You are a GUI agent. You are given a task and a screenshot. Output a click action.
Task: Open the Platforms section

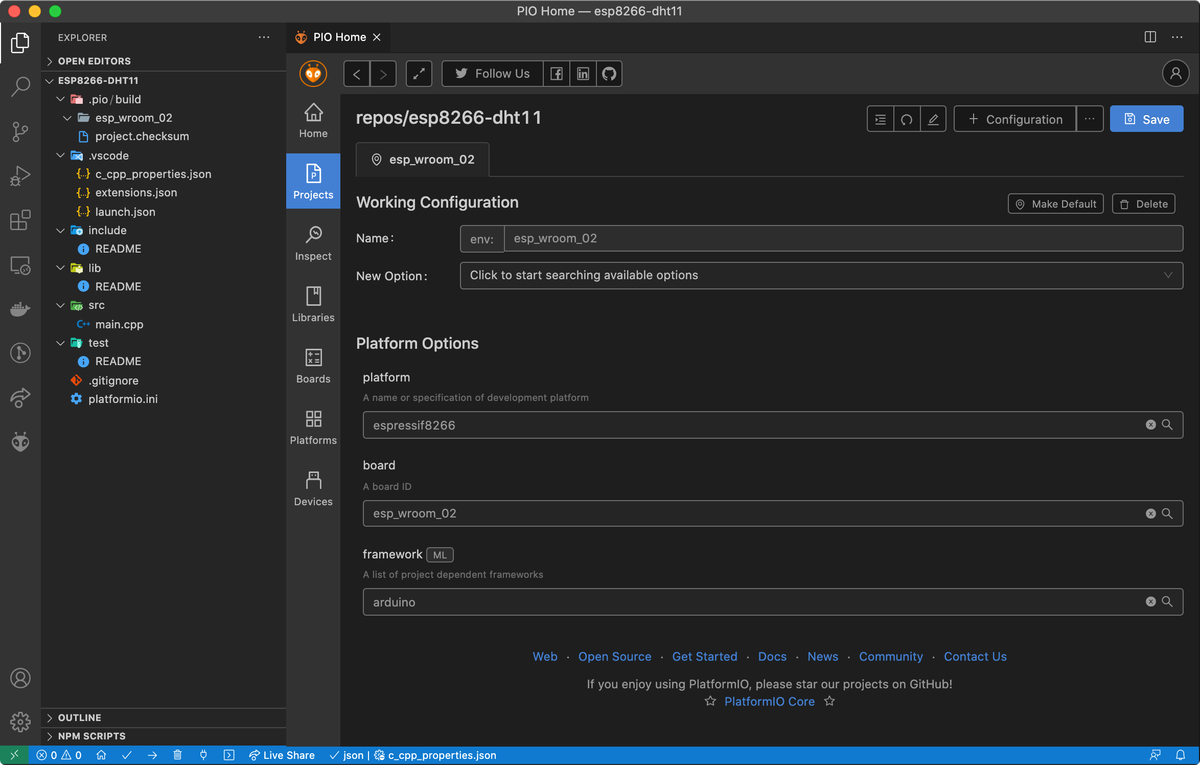313,428
